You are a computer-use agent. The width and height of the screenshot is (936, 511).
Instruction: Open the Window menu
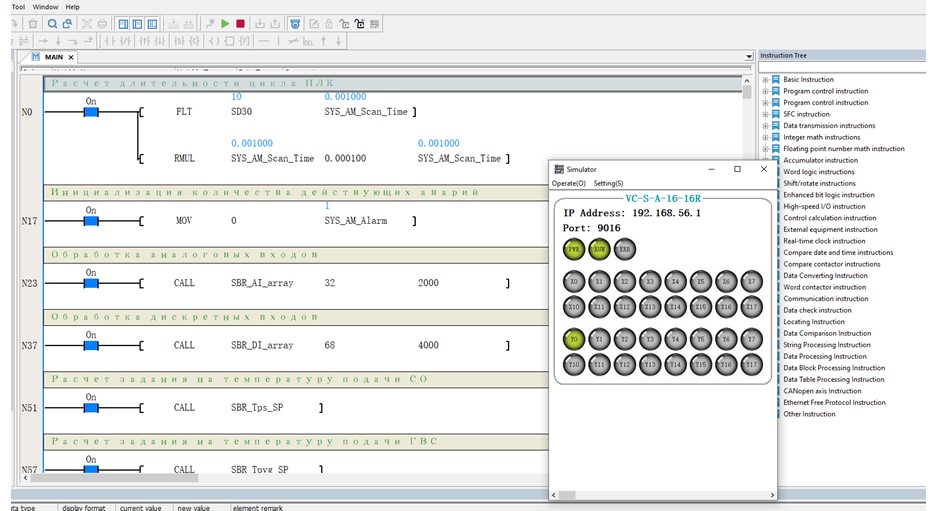(45, 7)
